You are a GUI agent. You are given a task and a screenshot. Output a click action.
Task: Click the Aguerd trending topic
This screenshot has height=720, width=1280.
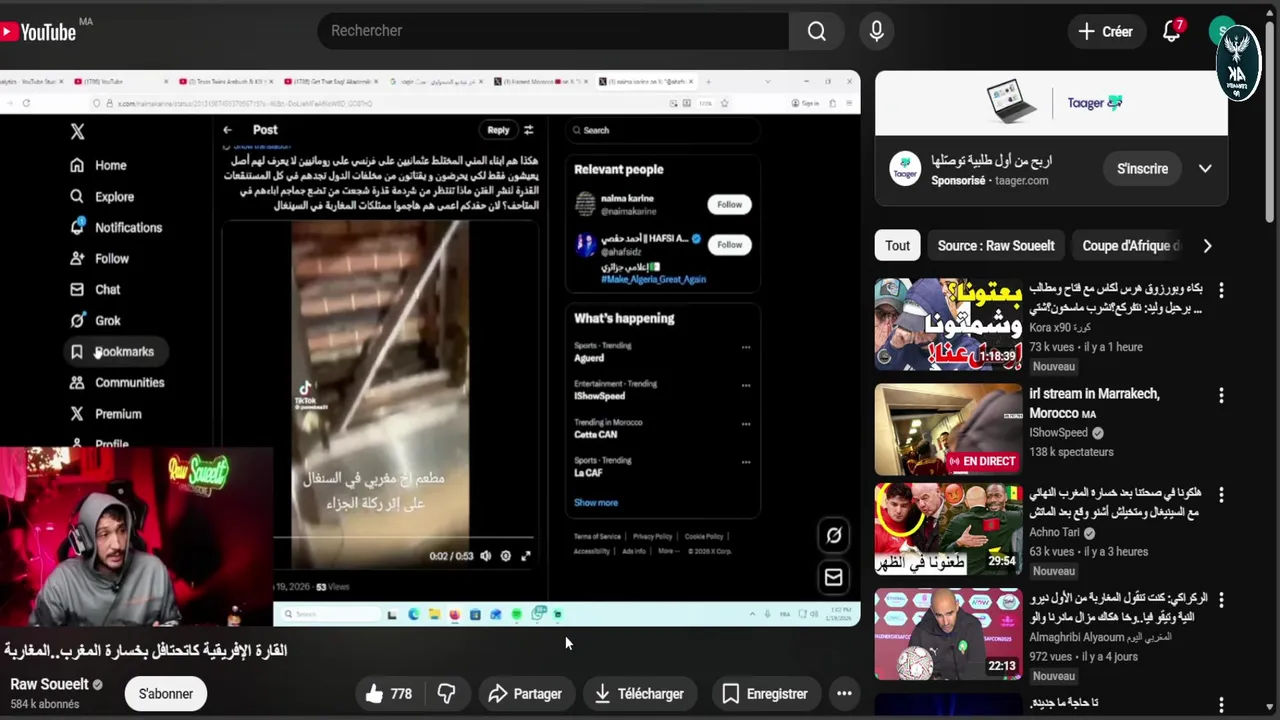coord(588,357)
